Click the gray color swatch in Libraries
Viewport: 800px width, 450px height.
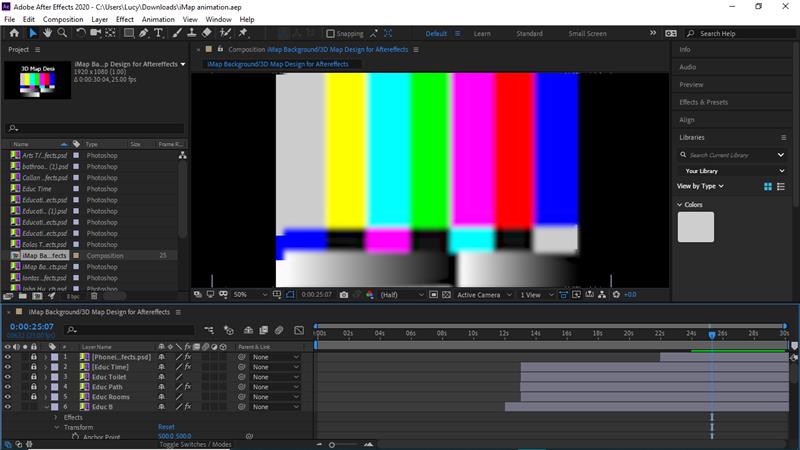pyautogui.click(x=696, y=227)
